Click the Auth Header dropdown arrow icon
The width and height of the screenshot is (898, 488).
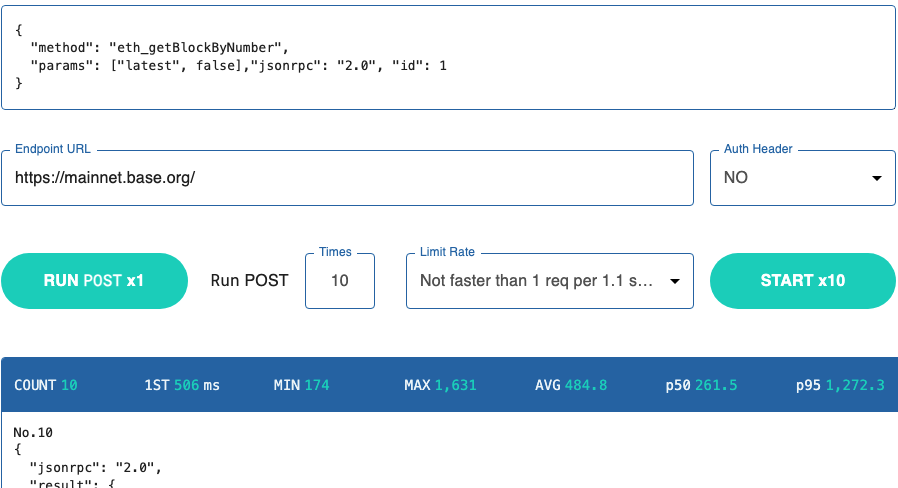click(877, 179)
